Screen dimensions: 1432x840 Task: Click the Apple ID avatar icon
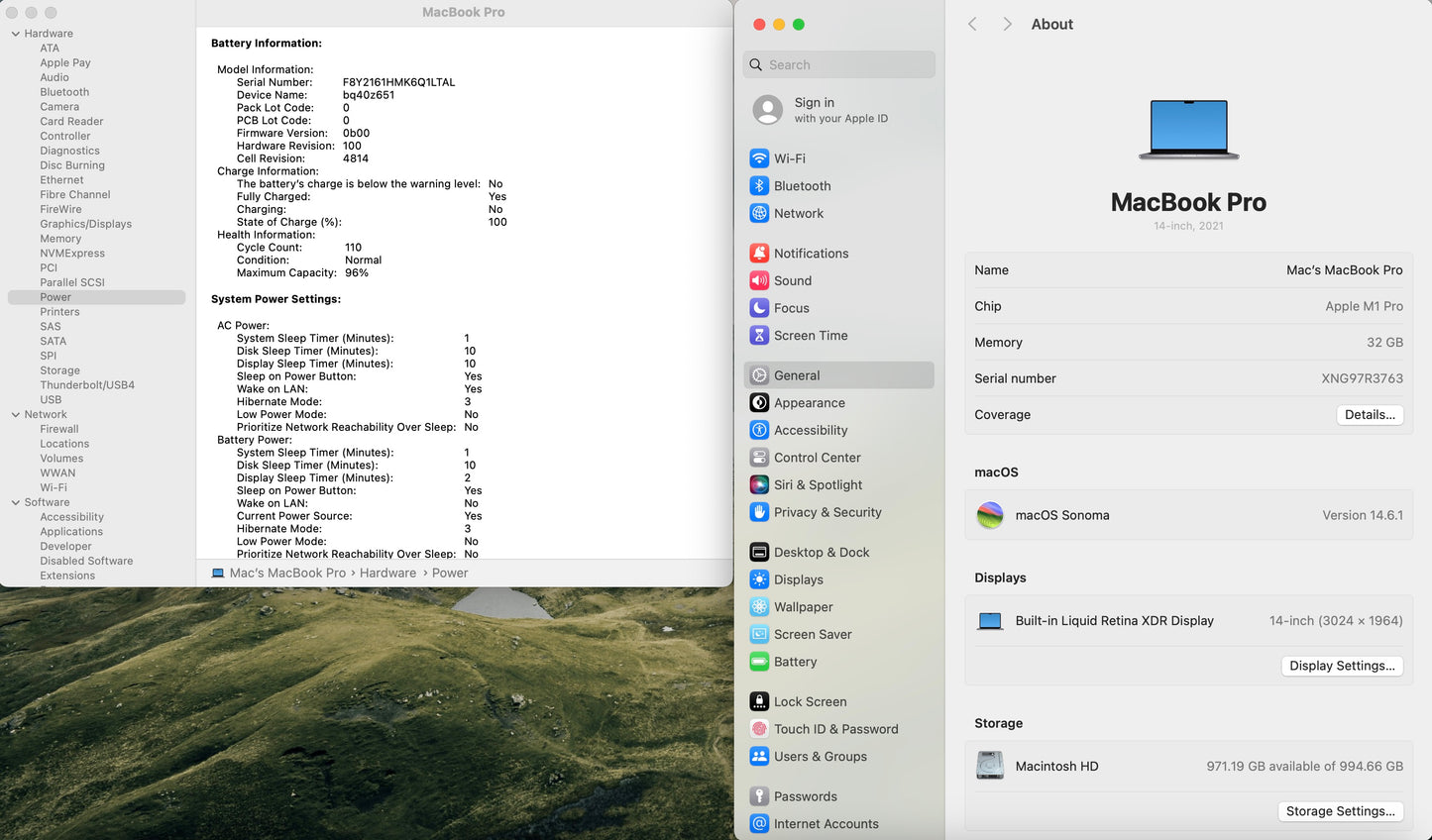click(x=768, y=110)
